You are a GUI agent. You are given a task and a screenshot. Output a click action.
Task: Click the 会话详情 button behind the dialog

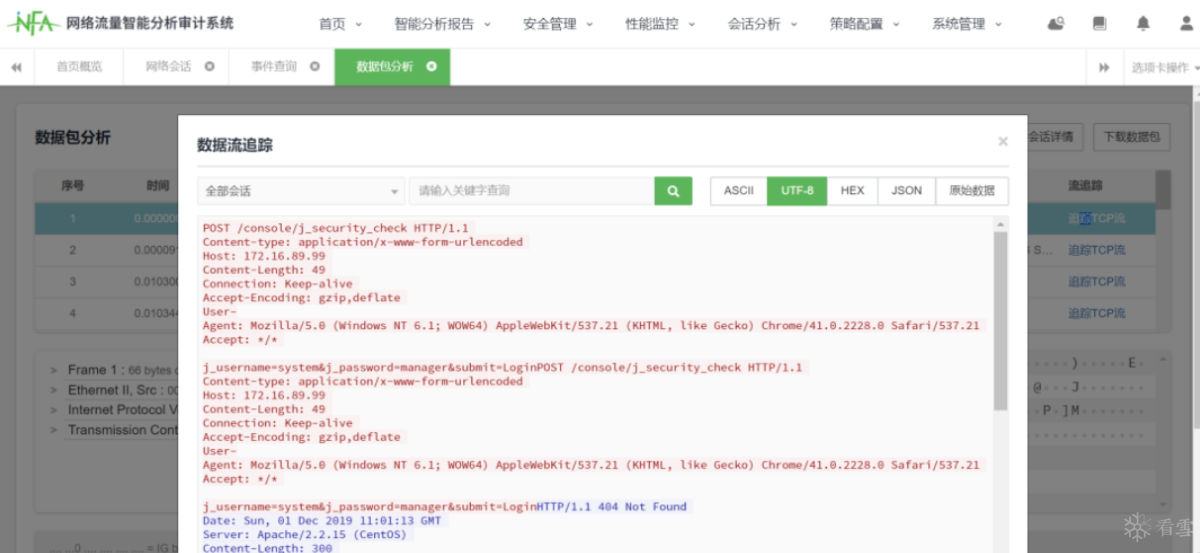coord(1054,137)
